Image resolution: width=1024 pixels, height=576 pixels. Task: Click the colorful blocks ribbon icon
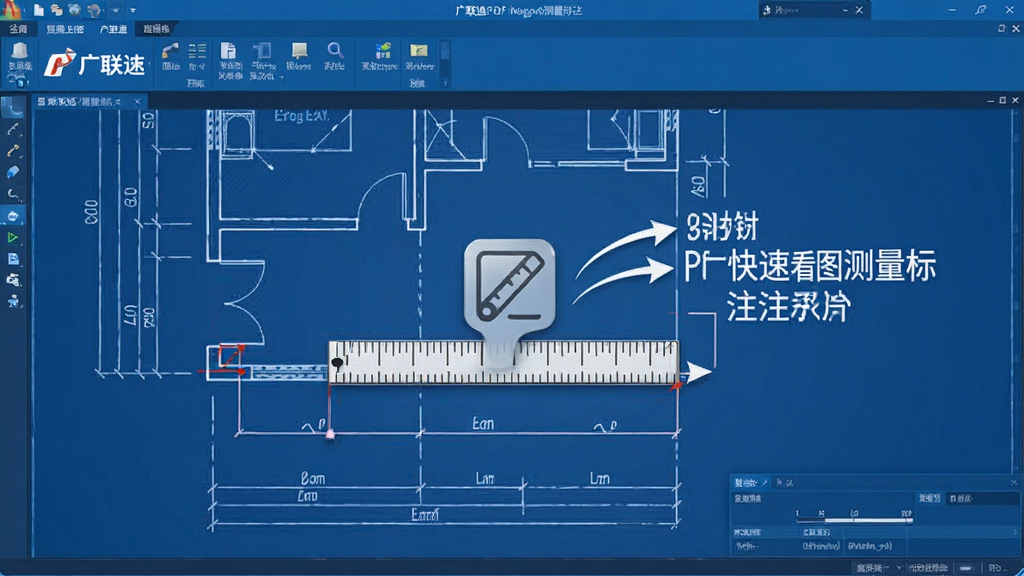pyautogui.click(x=383, y=51)
